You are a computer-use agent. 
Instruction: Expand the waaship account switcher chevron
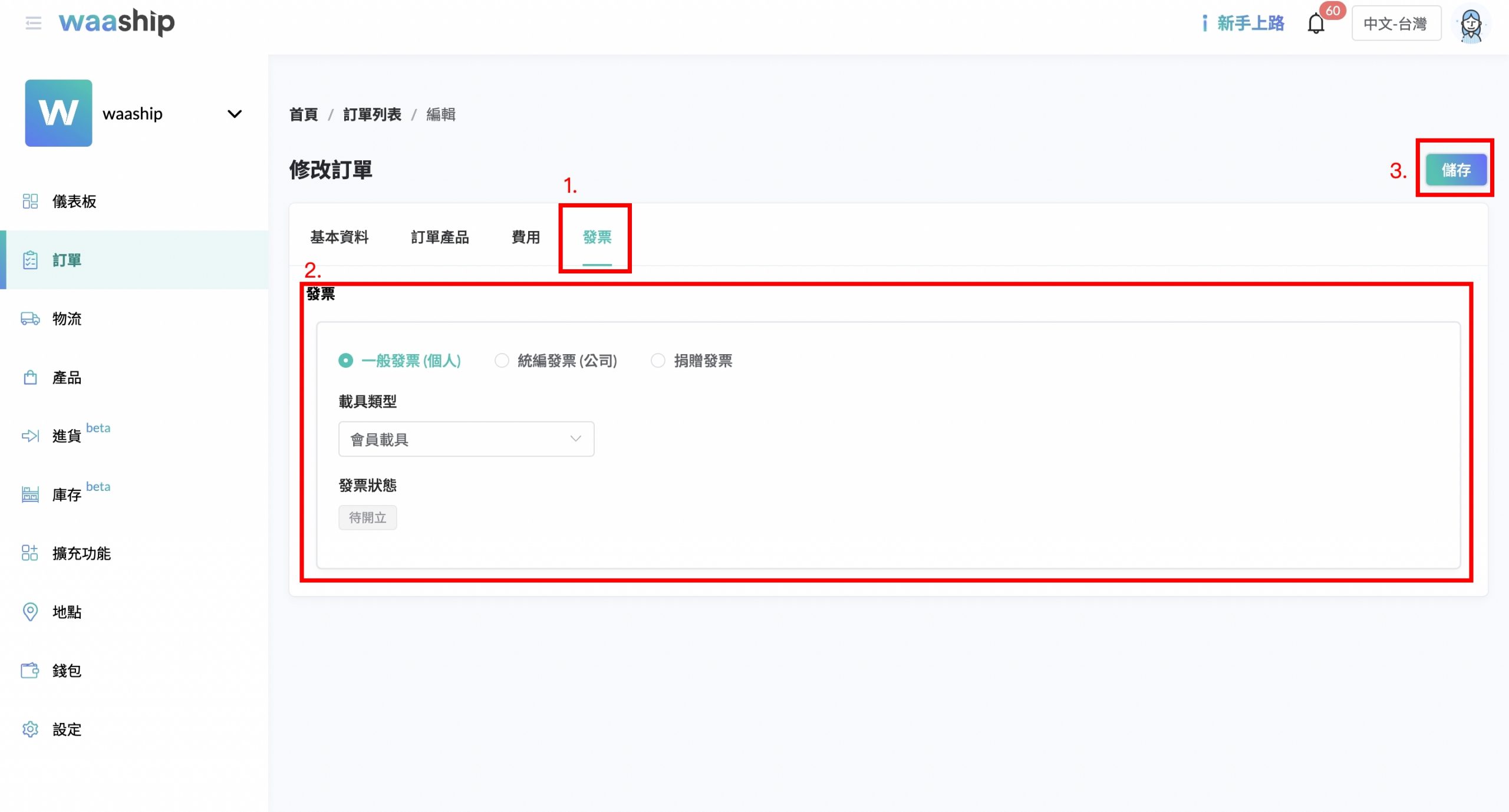[x=235, y=114]
